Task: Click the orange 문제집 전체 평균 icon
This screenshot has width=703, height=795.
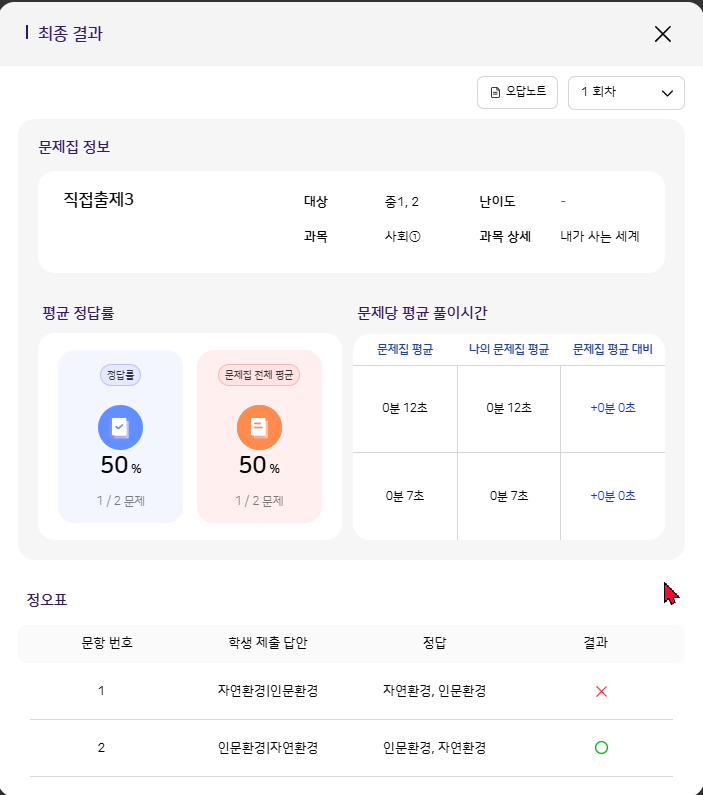Action: 259,427
